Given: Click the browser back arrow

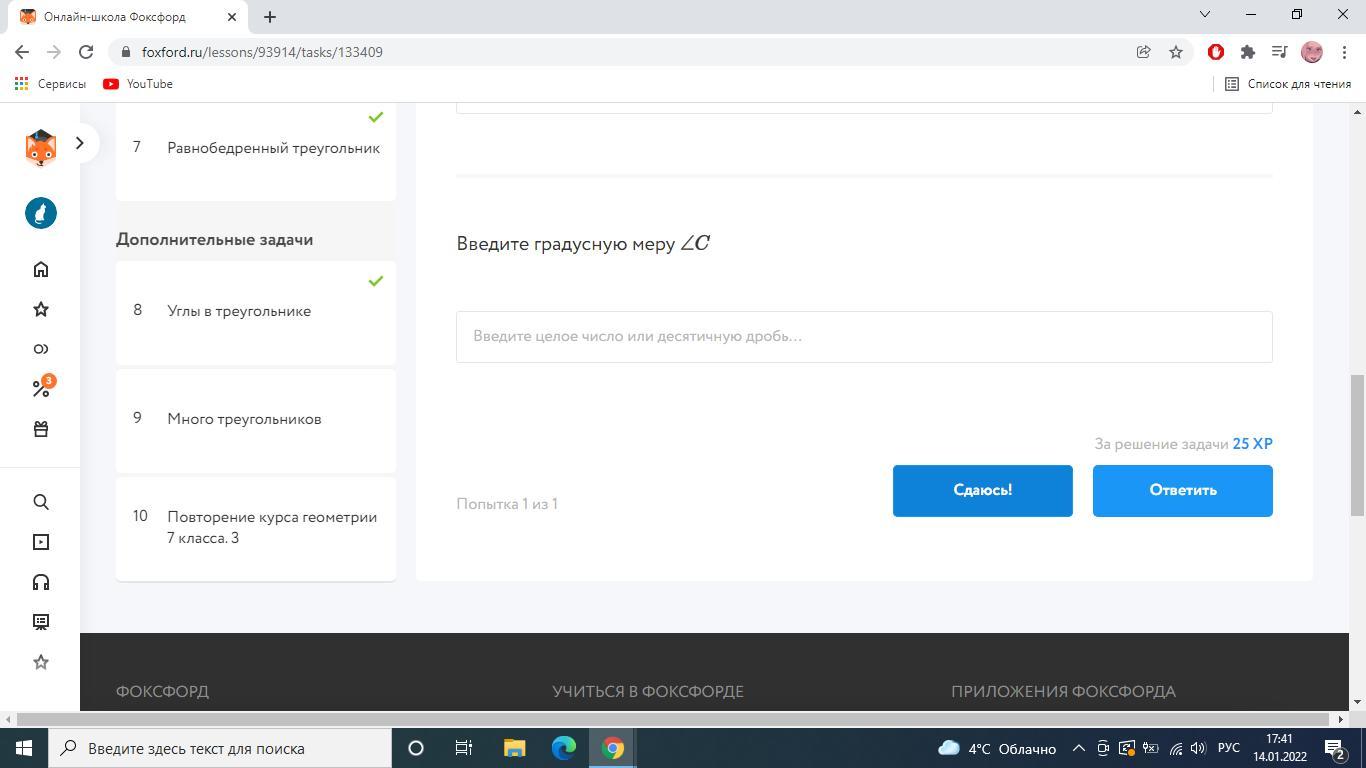Looking at the screenshot, I should coord(22,52).
